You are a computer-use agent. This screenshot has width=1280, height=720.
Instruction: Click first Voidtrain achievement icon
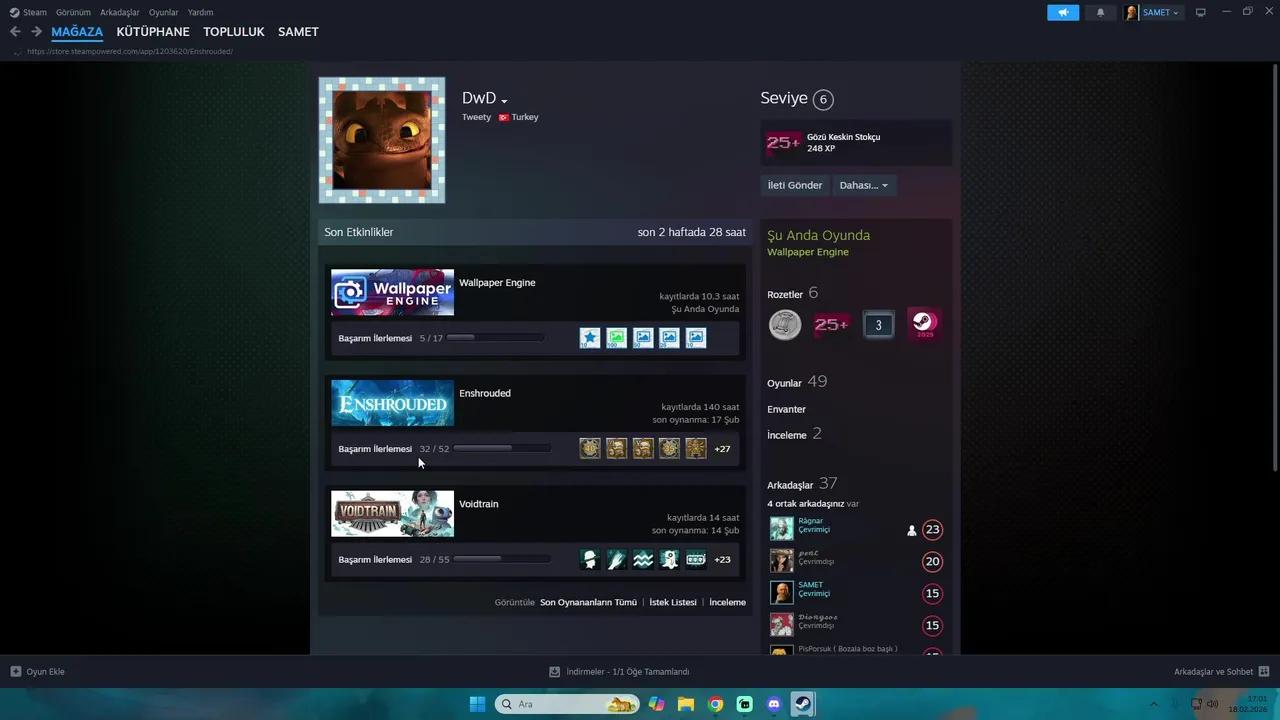590,560
